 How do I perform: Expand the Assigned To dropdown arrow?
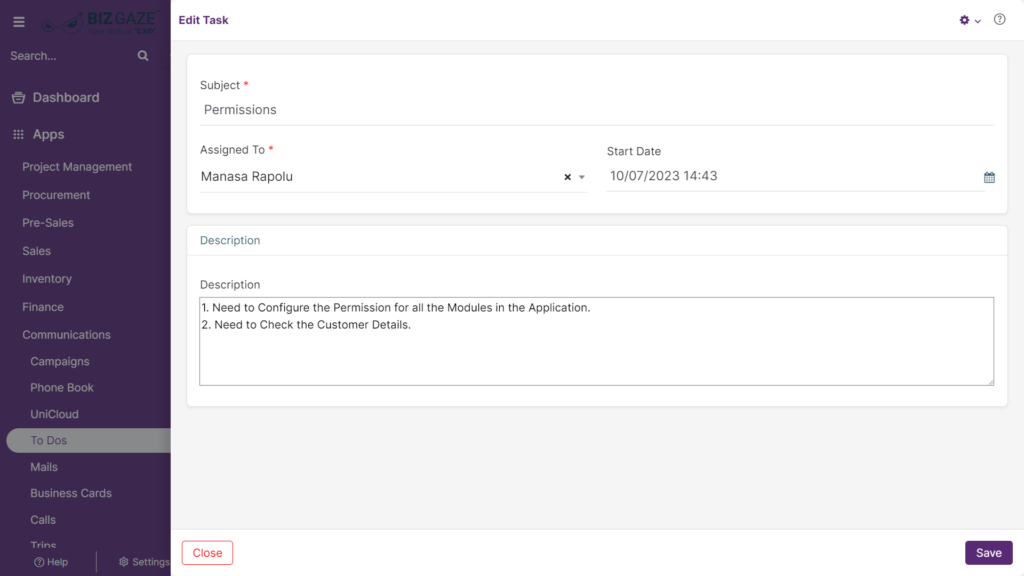[582, 177]
